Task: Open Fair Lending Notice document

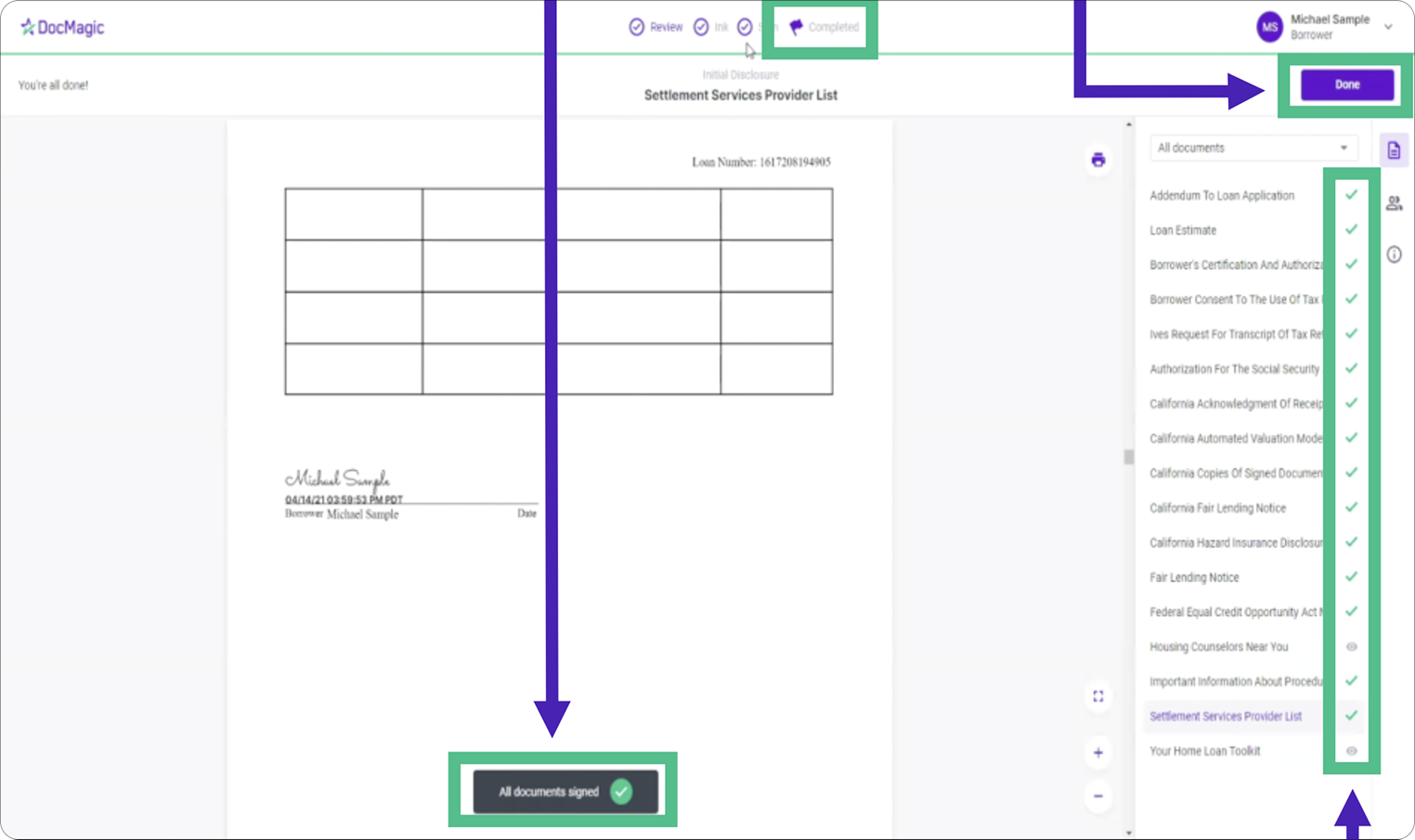Action: pyautogui.click(x=1194, y=577)
